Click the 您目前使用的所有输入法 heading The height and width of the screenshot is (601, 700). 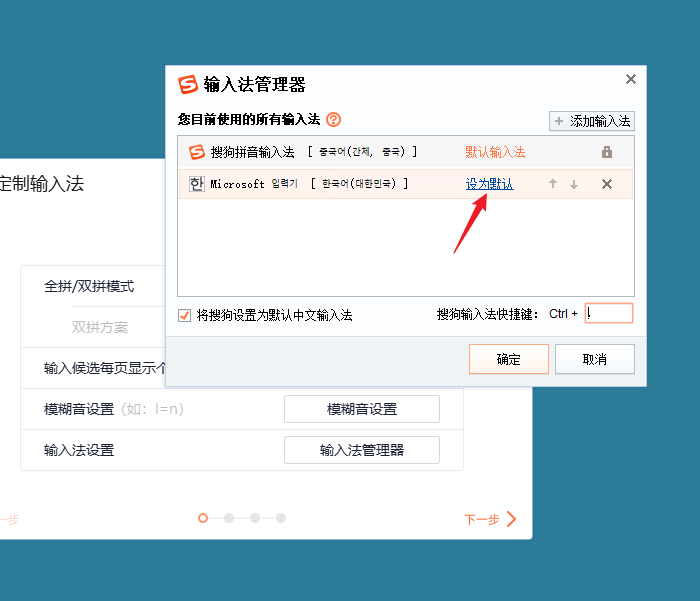tap(249, 119)
